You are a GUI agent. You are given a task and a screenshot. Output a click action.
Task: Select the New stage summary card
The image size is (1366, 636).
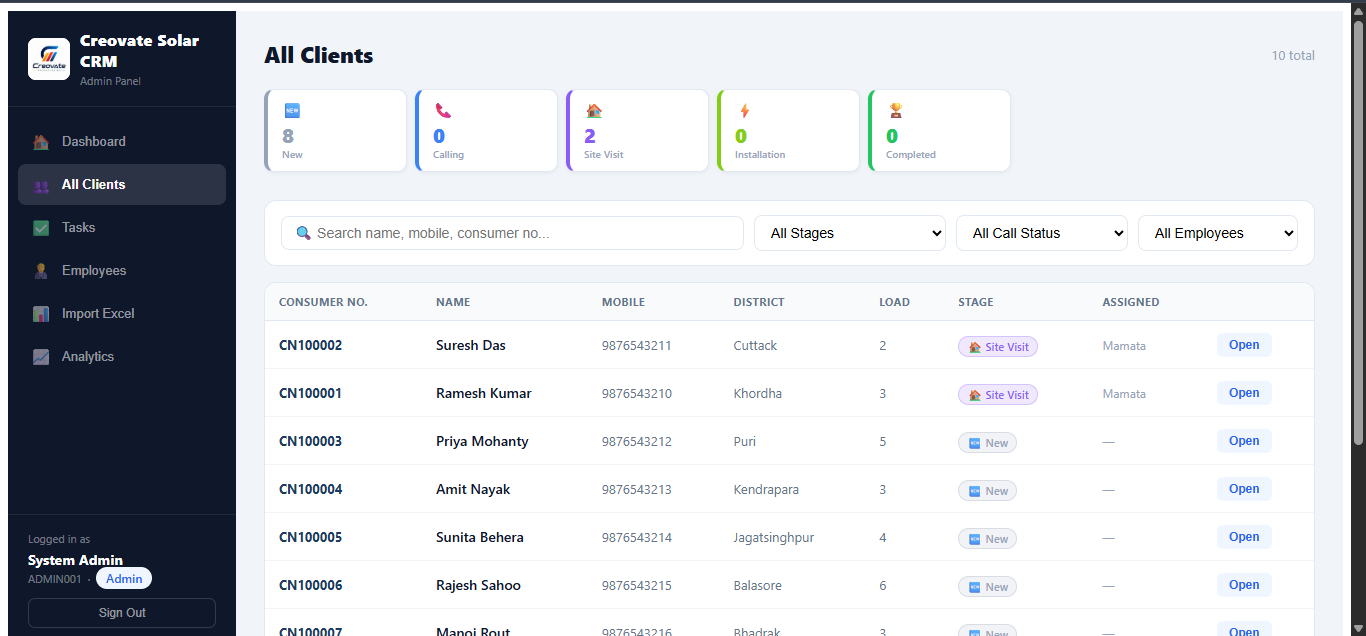click(336, 131)
